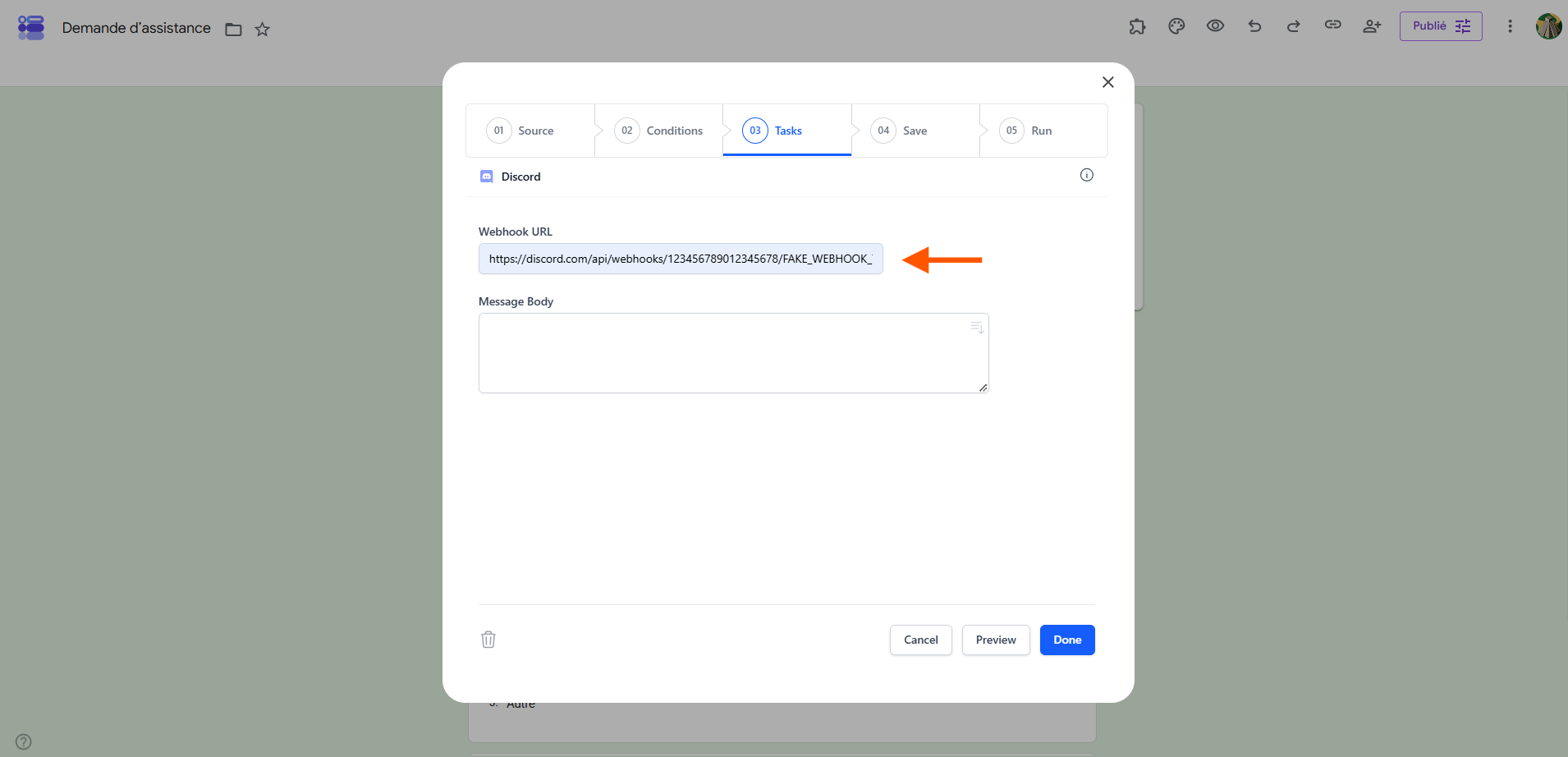
Task: Open the insert field icon in Message Body
Action: point(977,328)
